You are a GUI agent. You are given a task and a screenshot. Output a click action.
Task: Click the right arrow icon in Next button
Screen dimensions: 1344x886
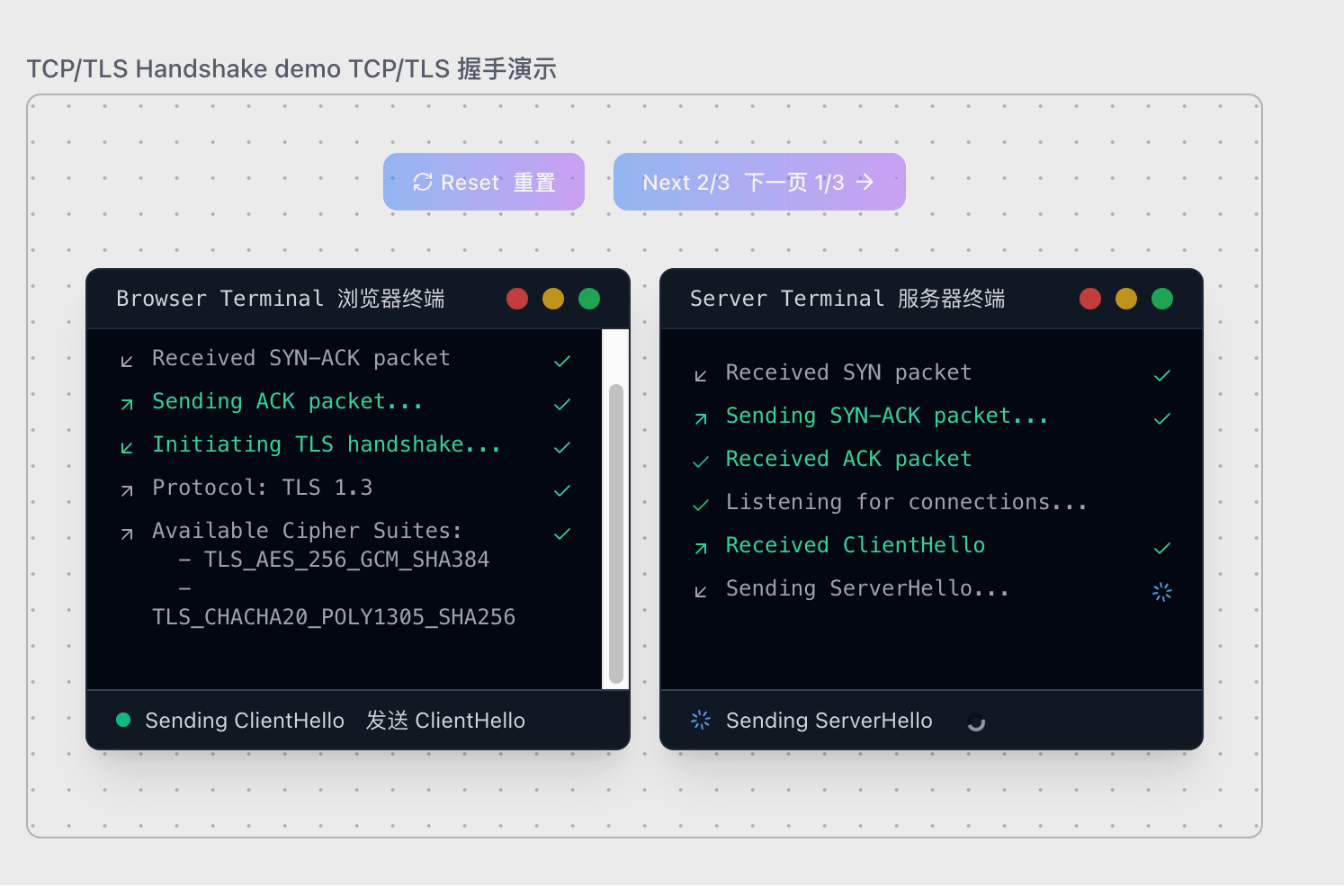[866, 182]
